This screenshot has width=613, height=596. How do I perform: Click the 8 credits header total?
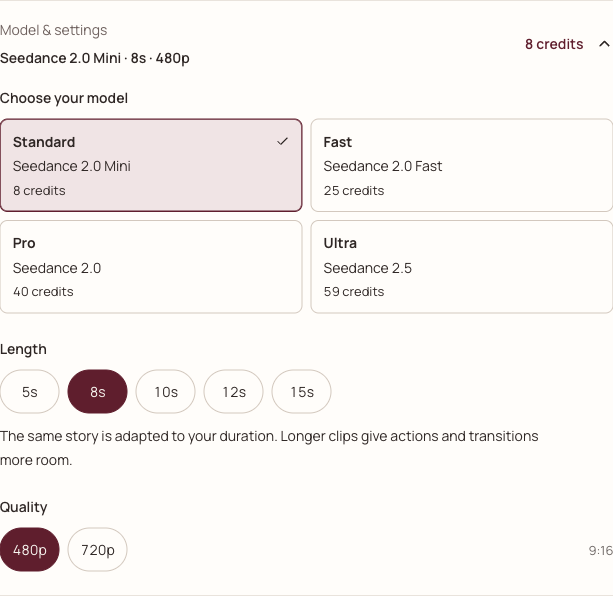point(554,44)
